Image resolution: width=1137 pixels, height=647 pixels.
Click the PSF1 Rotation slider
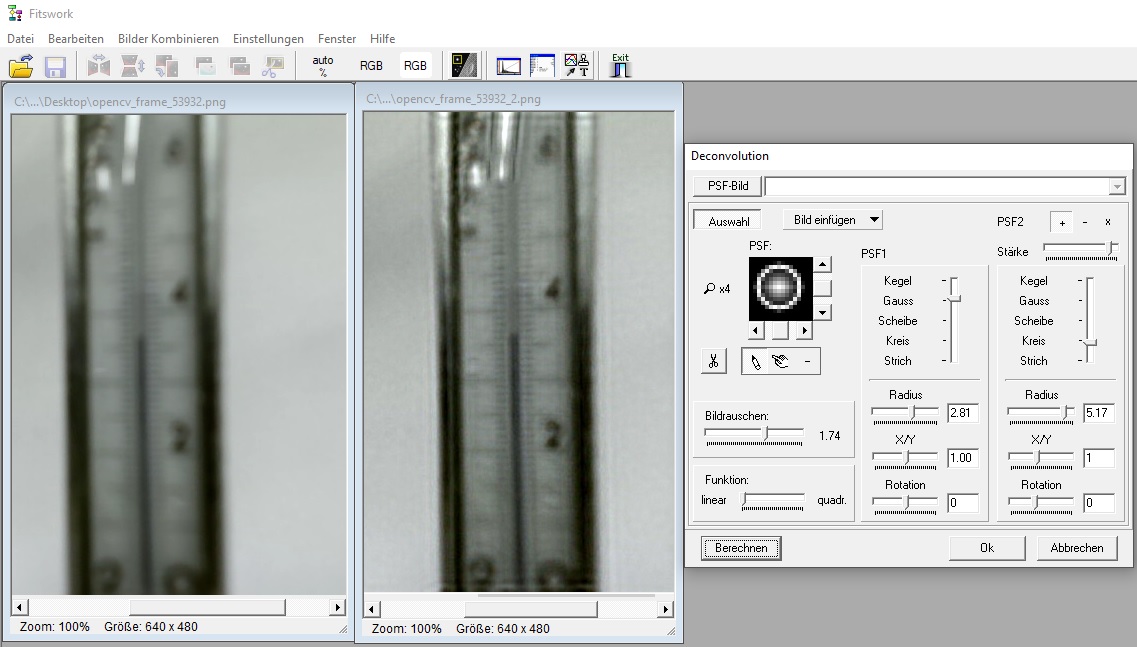click(906, 503)
